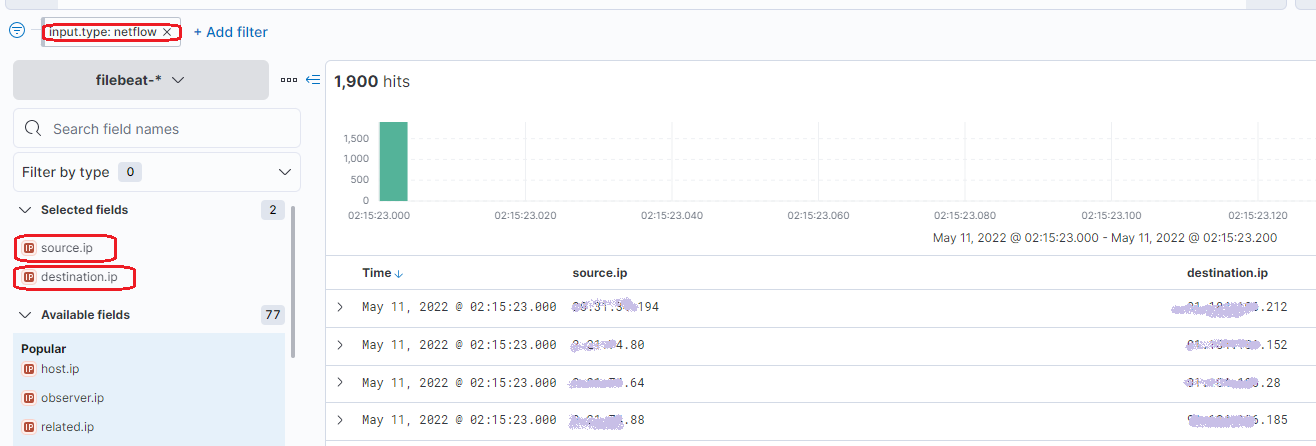Sort by the Time column header
Viewport: 1316px width, 446px height.
pyautogui.click(x=382, y=273)
